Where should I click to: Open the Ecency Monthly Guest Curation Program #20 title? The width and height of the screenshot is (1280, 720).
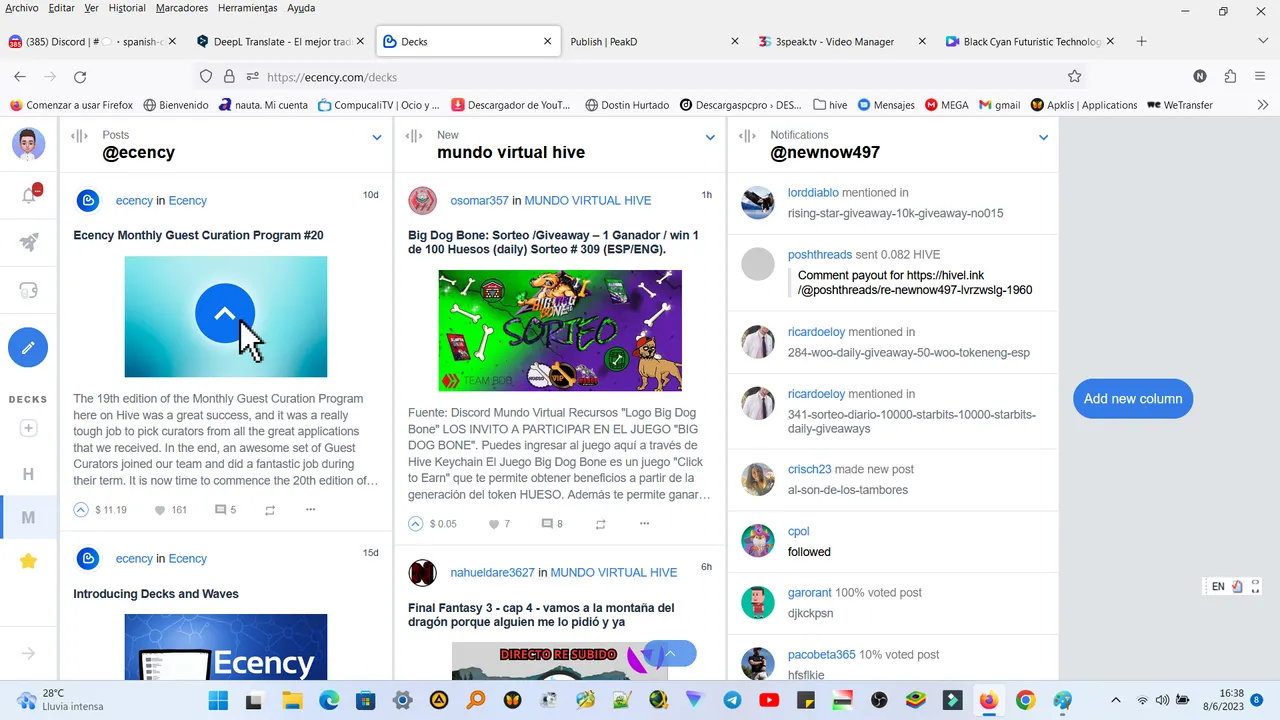(198, 235)
